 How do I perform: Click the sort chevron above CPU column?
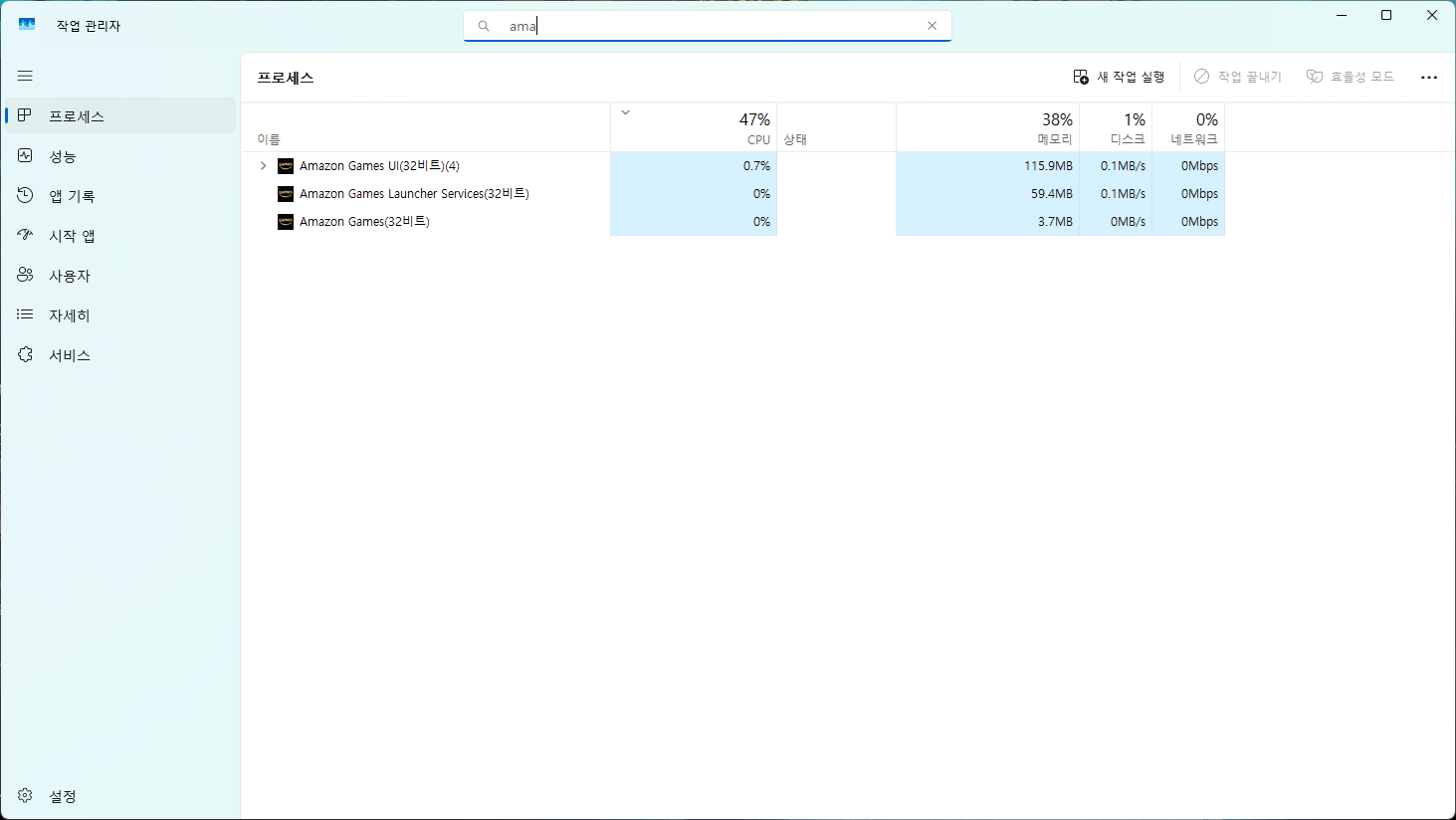pyautogui.click(x=625, y=112)
